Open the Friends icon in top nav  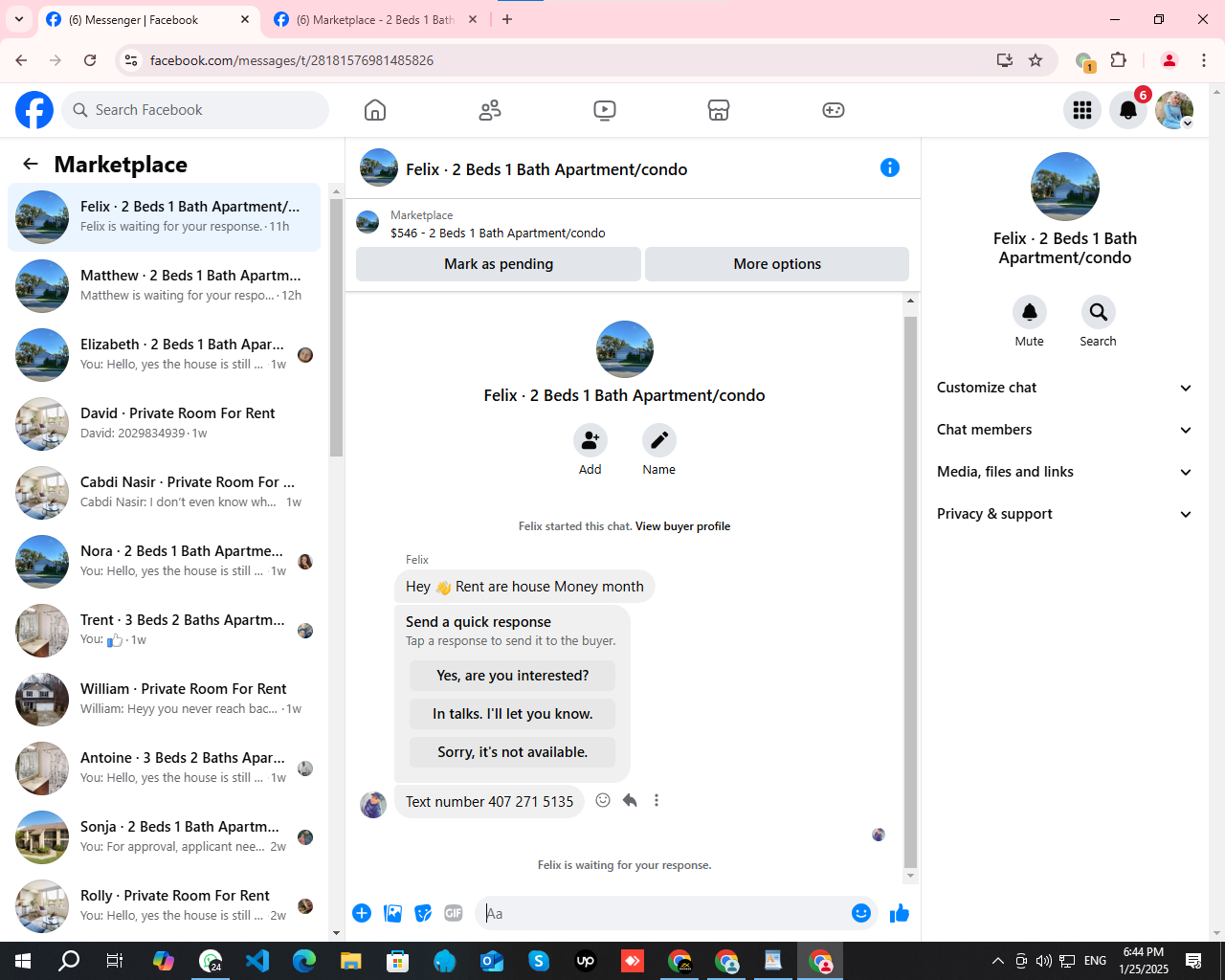pos(490,110)
